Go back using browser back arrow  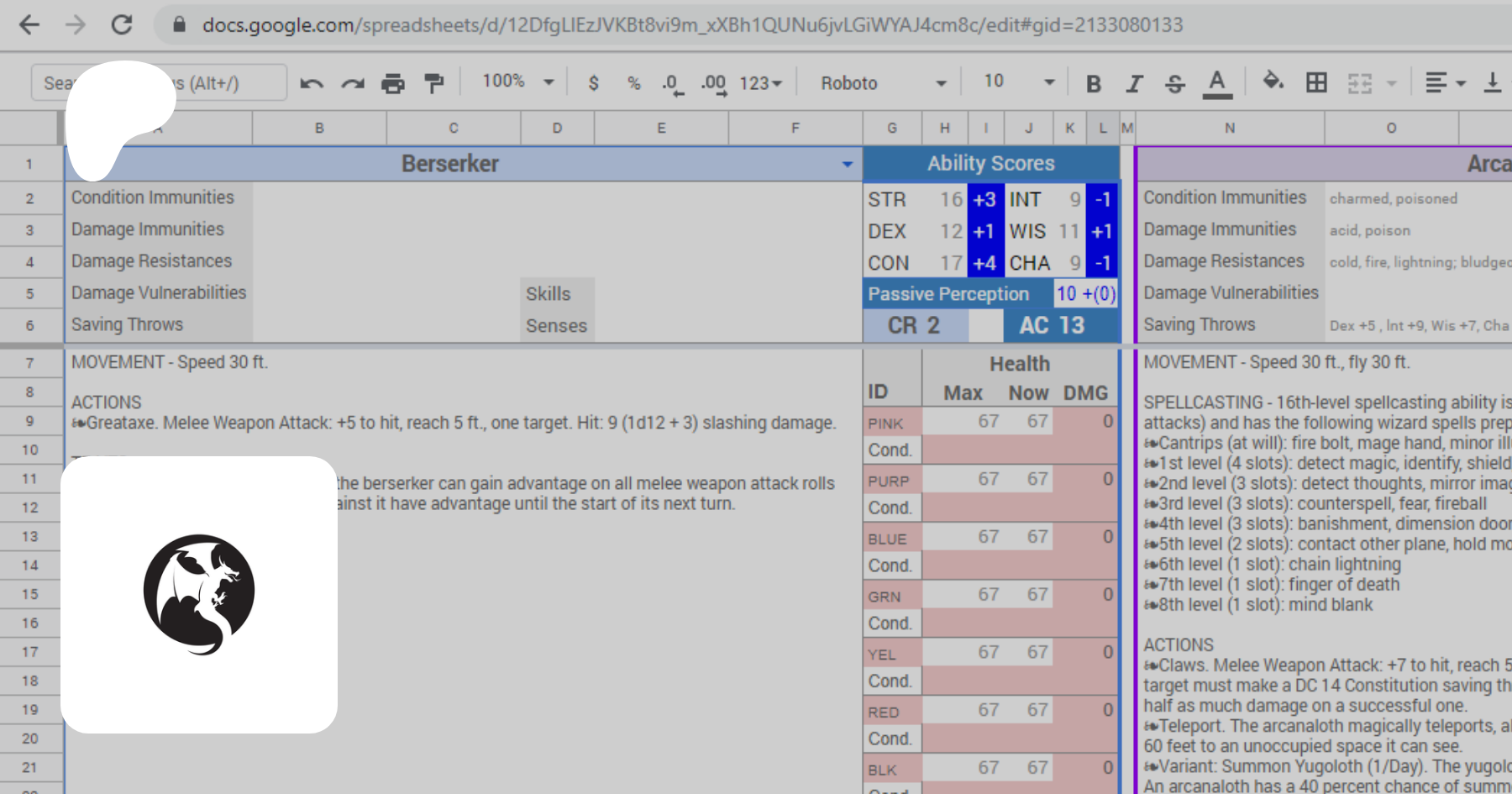pos(29,24)
